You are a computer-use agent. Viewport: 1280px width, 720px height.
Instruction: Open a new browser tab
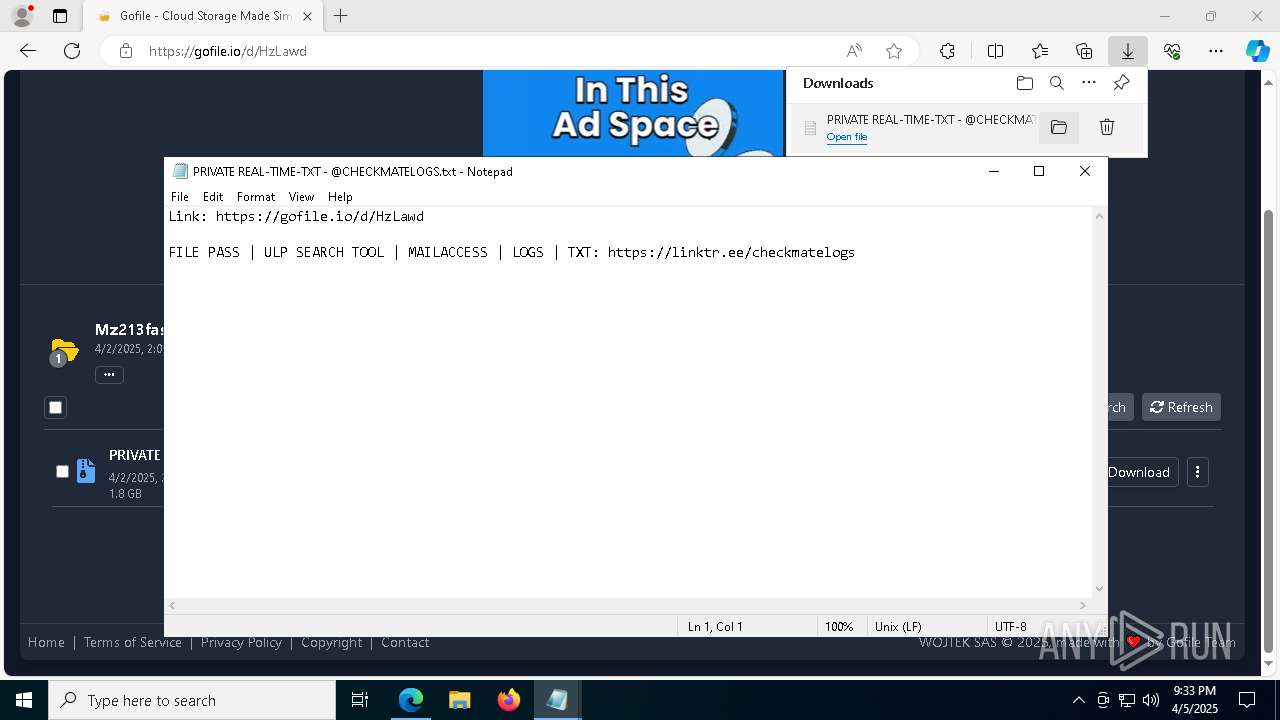tap(341, 16)
